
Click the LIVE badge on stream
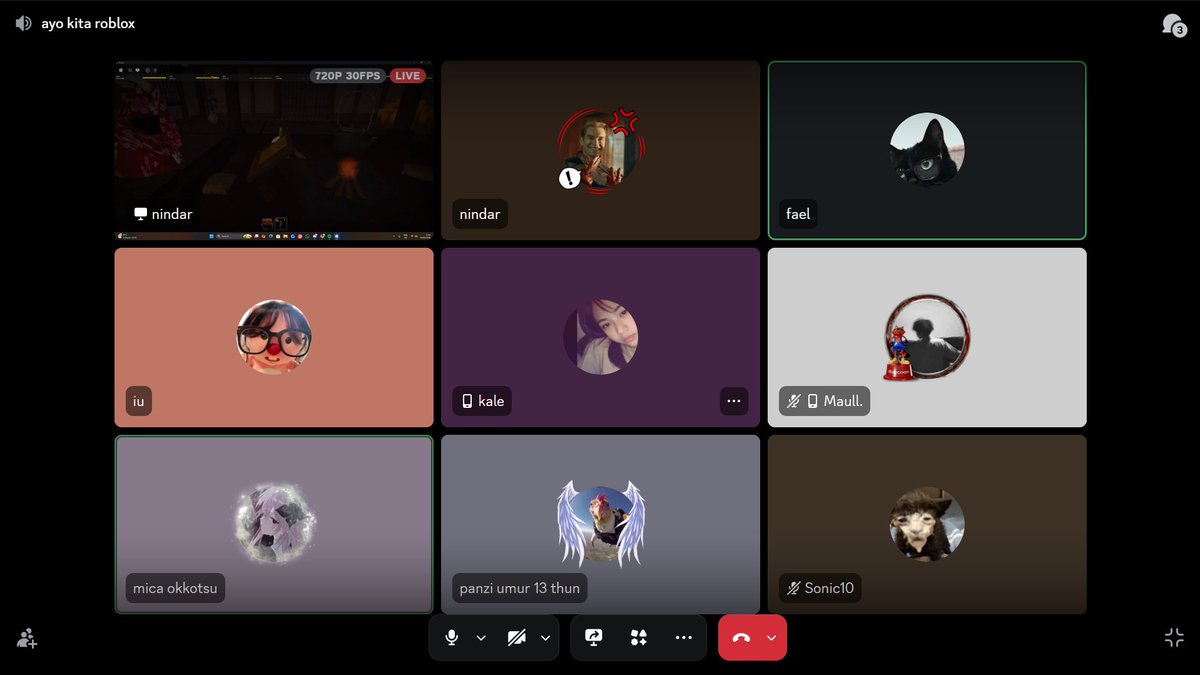pyautogui.click(x=407, y=76)
